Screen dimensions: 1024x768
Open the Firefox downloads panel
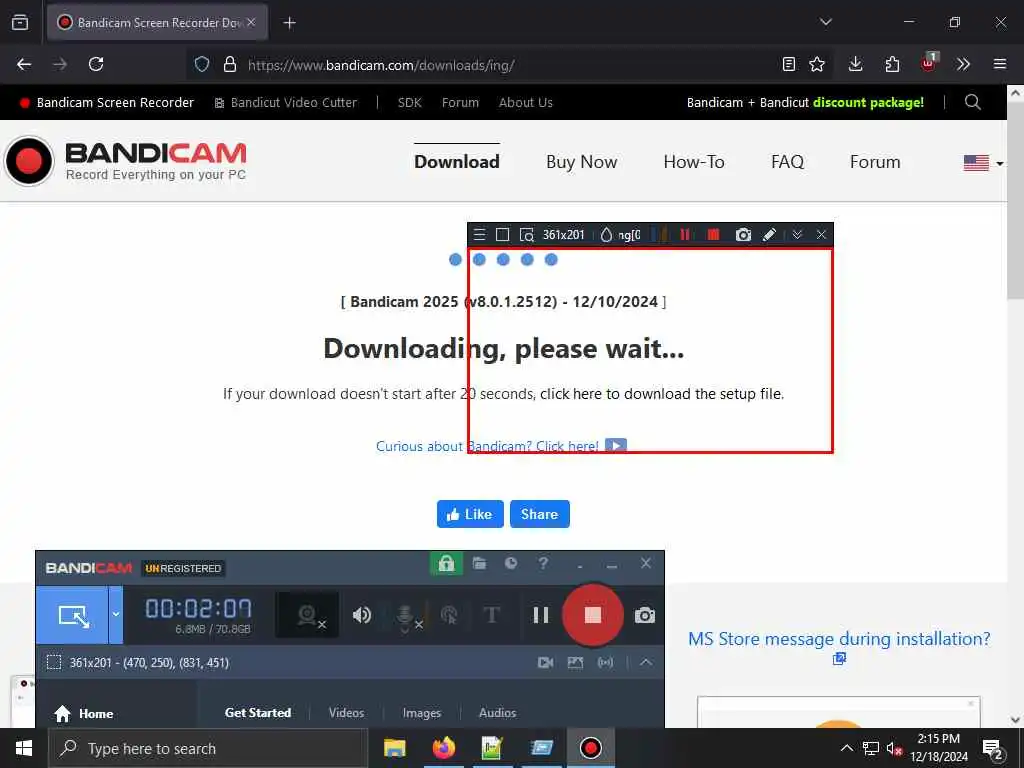tap(855, 64)
